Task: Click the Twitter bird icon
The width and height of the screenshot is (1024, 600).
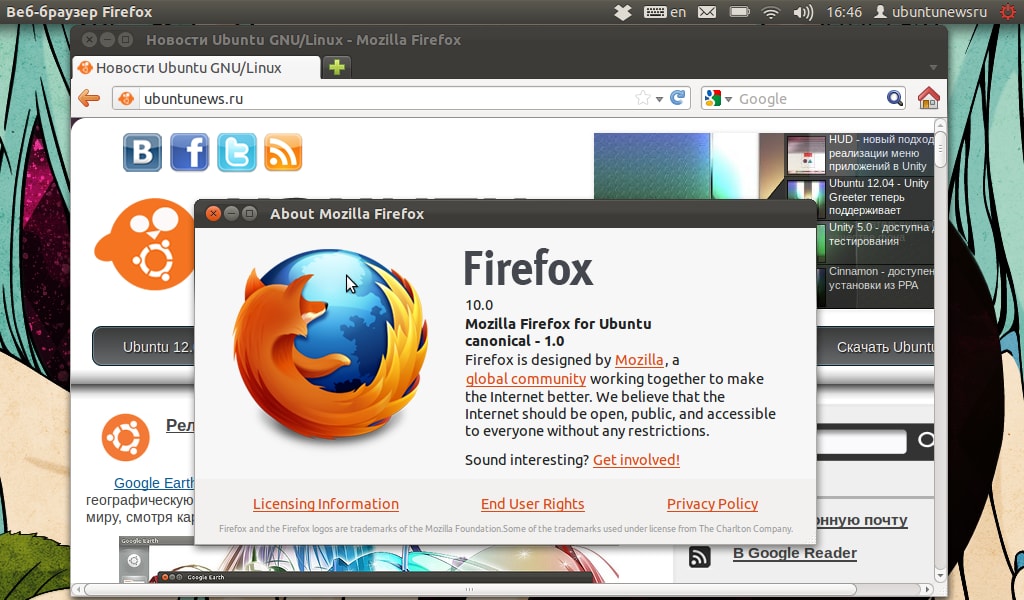Action: tap(236, 152)
